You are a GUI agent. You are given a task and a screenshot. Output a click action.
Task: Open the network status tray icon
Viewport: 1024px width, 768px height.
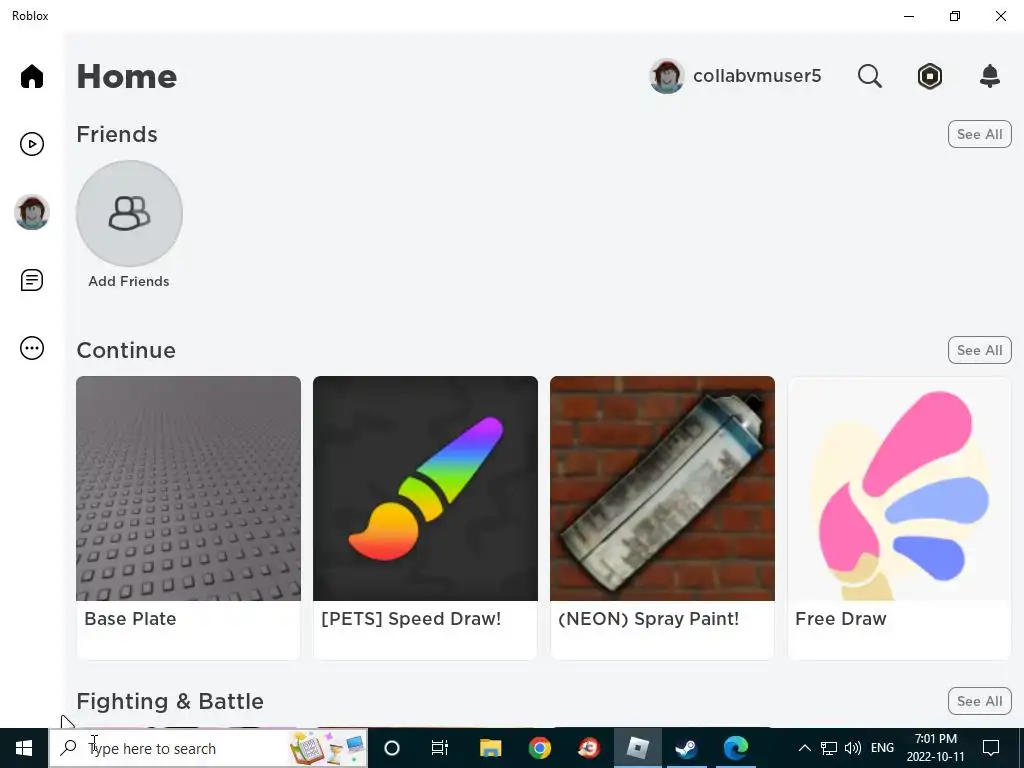(x=829, y=748)
